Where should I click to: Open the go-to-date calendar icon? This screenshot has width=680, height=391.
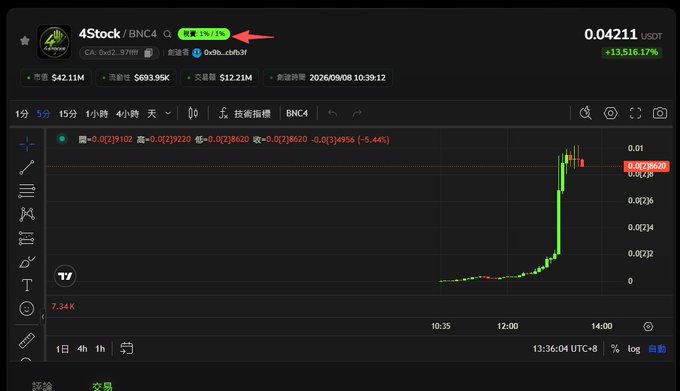tap(127, 348)
